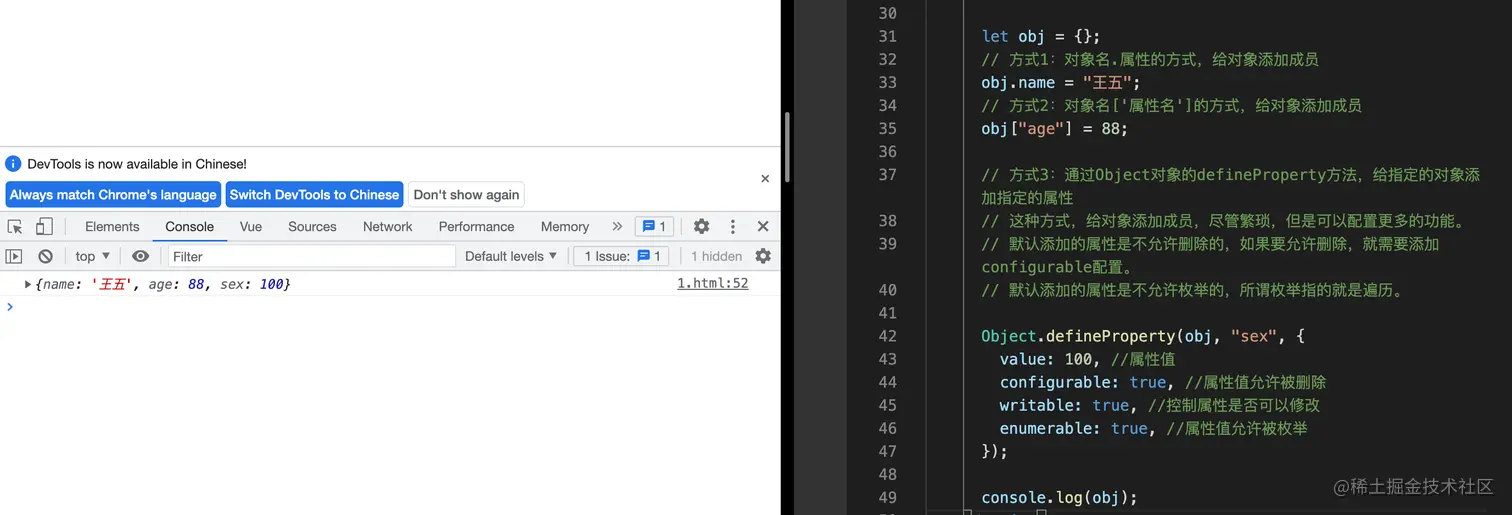Open the Memory tab

[565, 227]
